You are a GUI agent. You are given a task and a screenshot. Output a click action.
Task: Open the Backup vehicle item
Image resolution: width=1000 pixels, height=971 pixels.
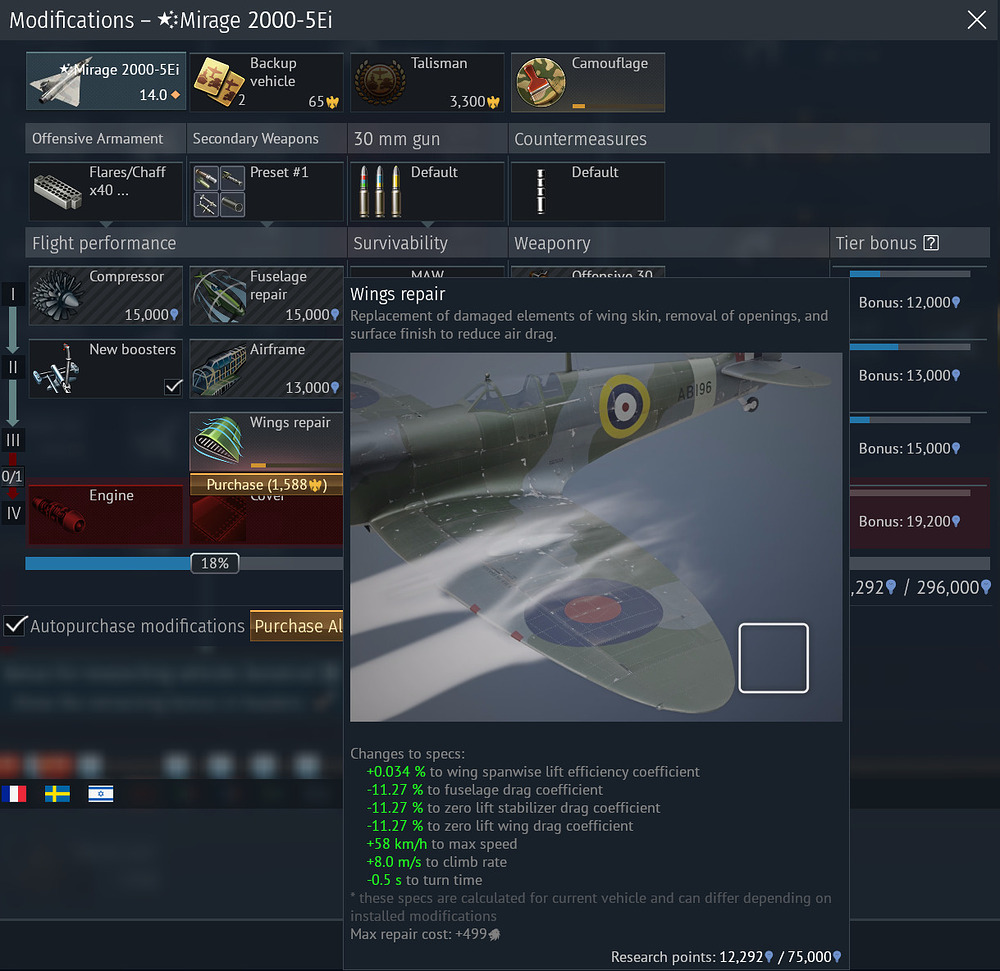[267, 82]
